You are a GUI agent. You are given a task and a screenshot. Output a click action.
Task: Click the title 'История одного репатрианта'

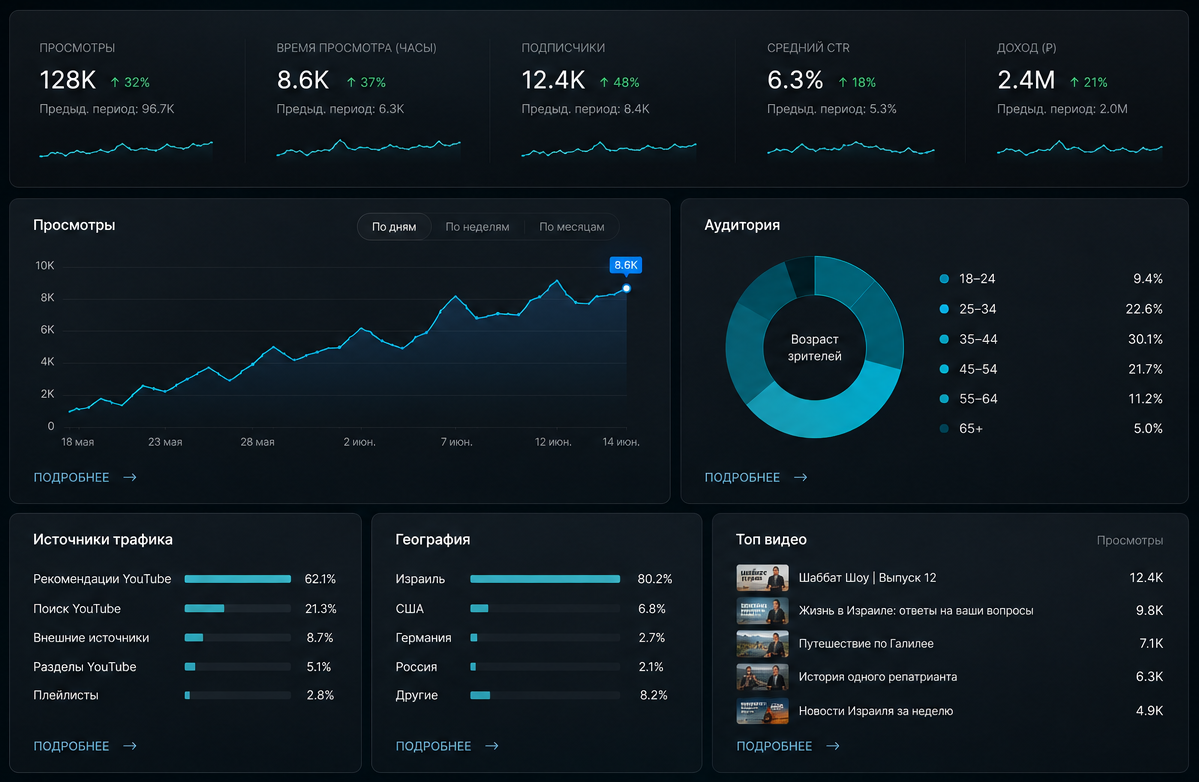click(878, 677)
